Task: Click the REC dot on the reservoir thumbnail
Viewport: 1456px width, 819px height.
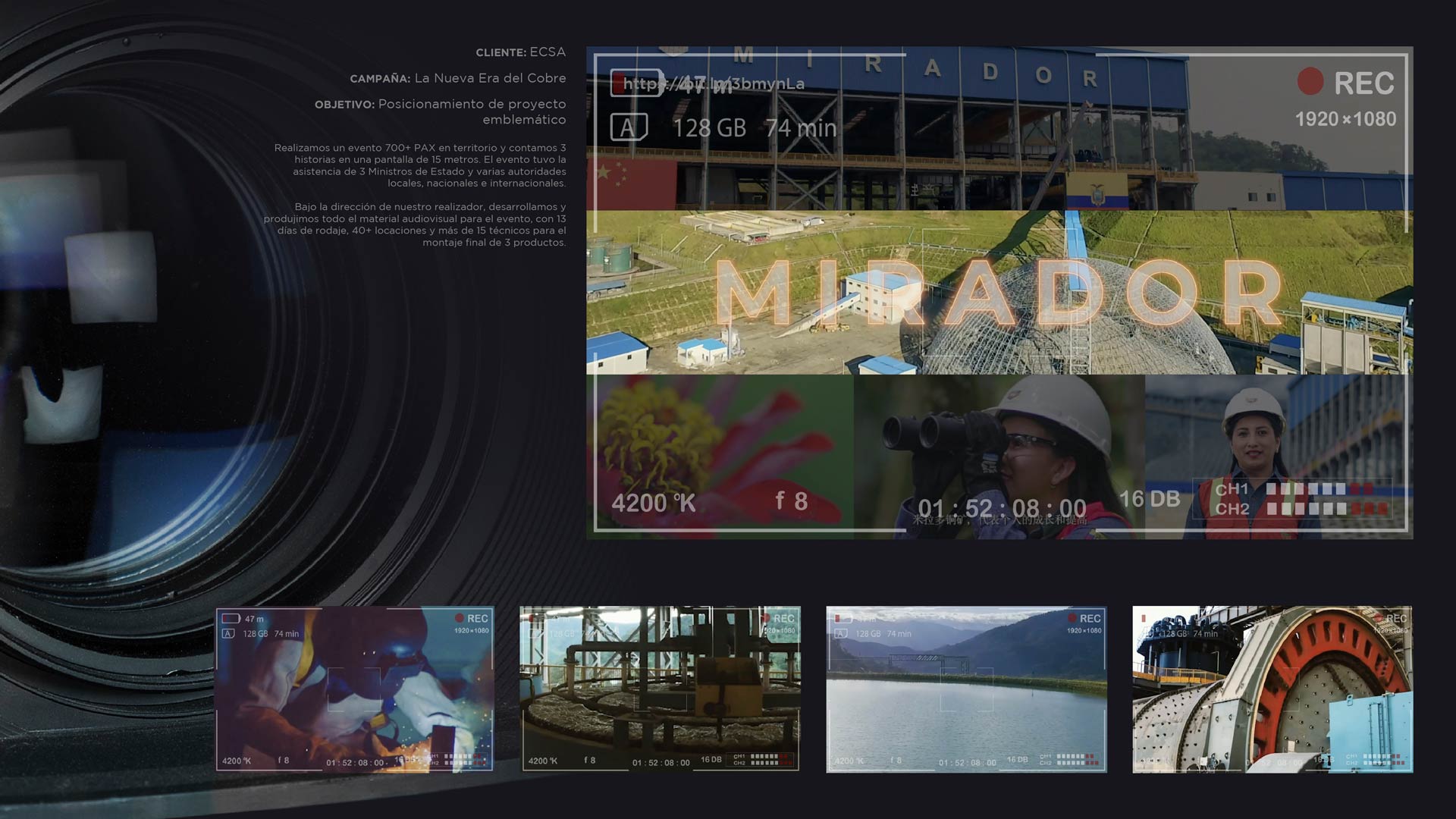Action: pos(1072,619)
